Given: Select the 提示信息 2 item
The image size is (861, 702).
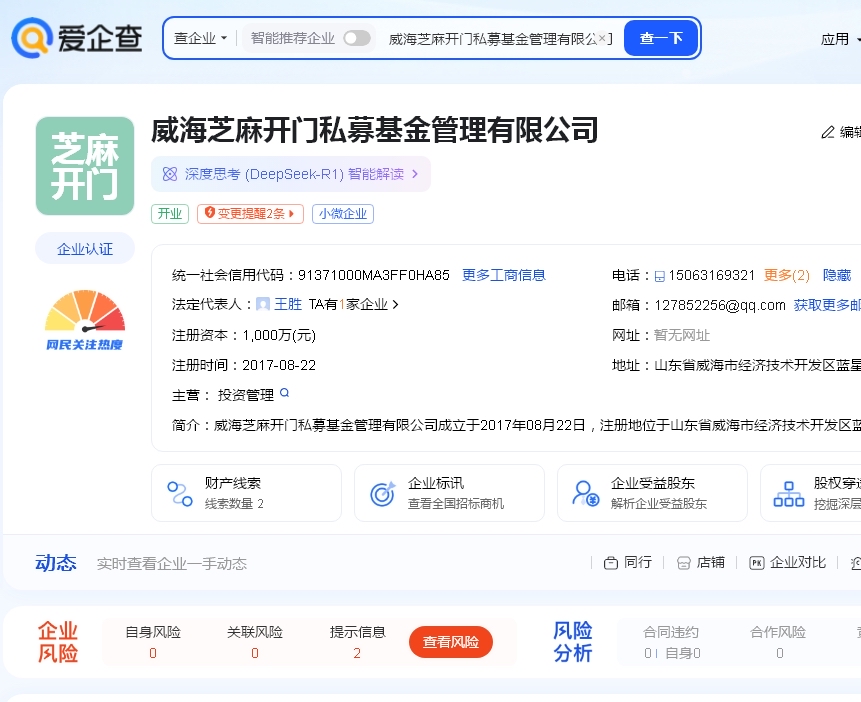Looking at the screenshot, I should pos(357,642).
